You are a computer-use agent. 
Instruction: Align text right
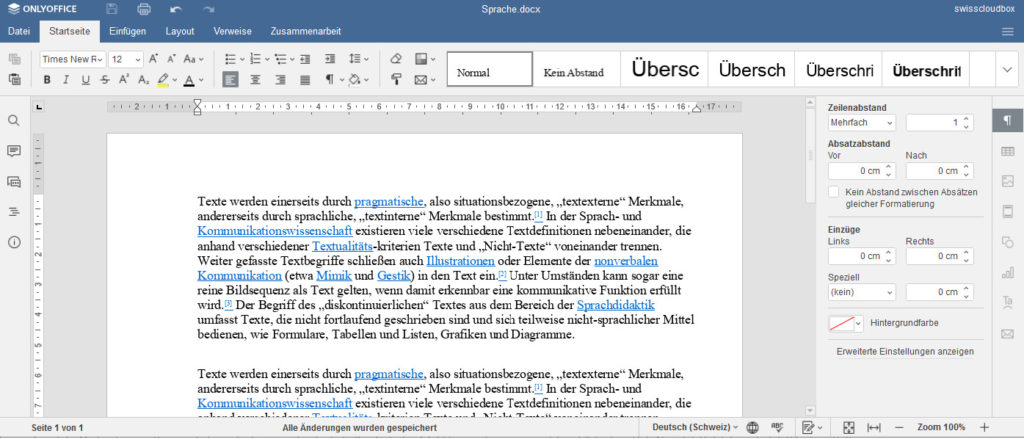281,80
